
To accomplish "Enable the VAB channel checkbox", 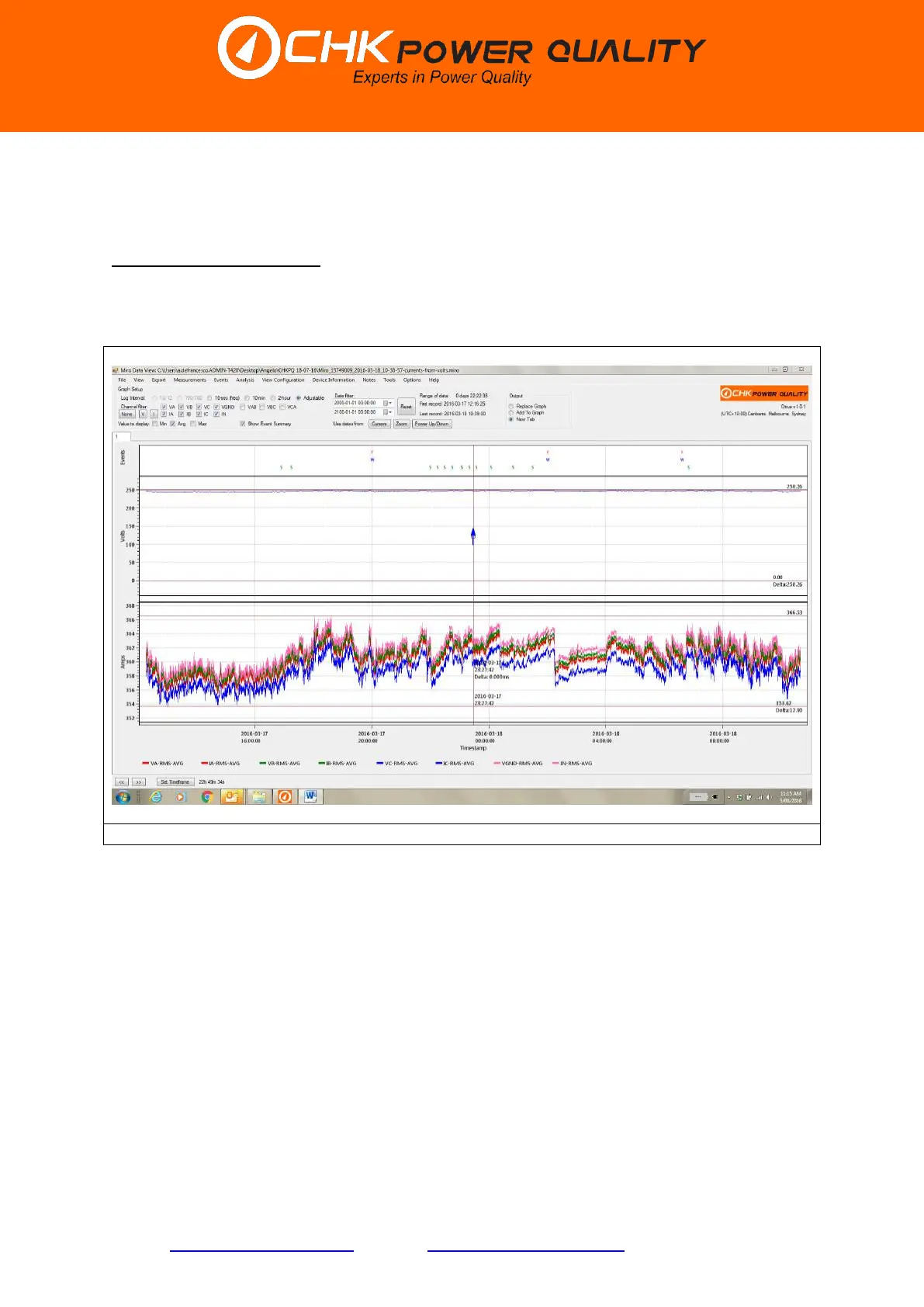I will (243, 407).
